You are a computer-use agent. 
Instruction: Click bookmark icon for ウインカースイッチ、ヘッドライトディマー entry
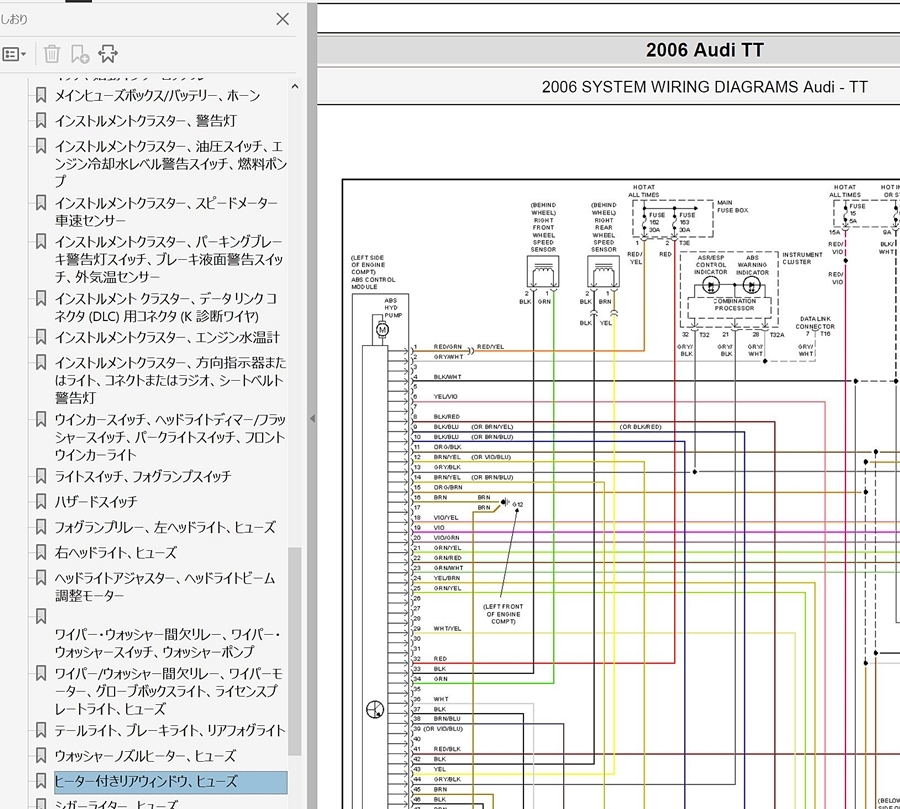pyautogui.click(x=41, y=420)
